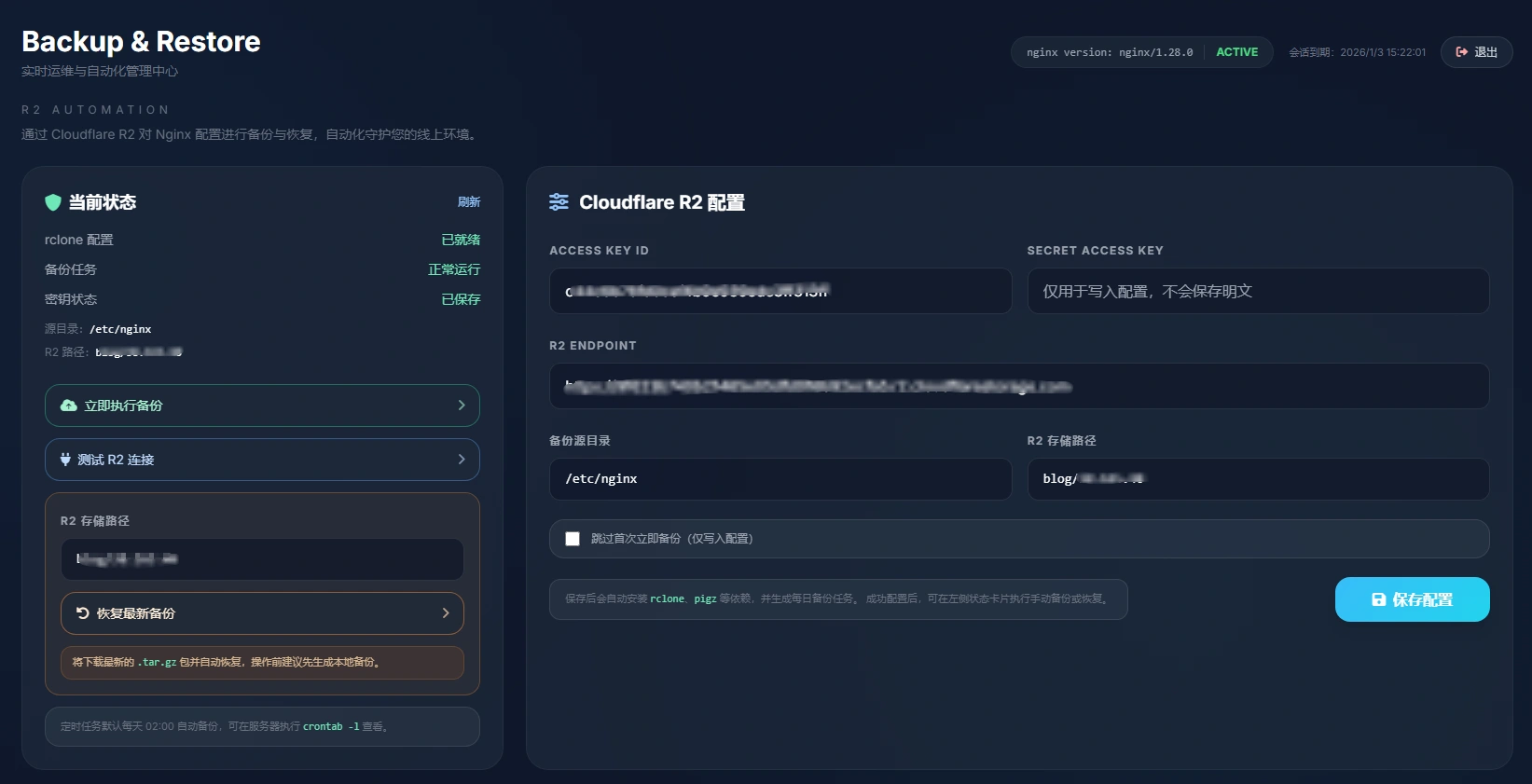Click into the R2 Endpoint field
Viewport: 1532px width, 784px height.
(1018, 386)
